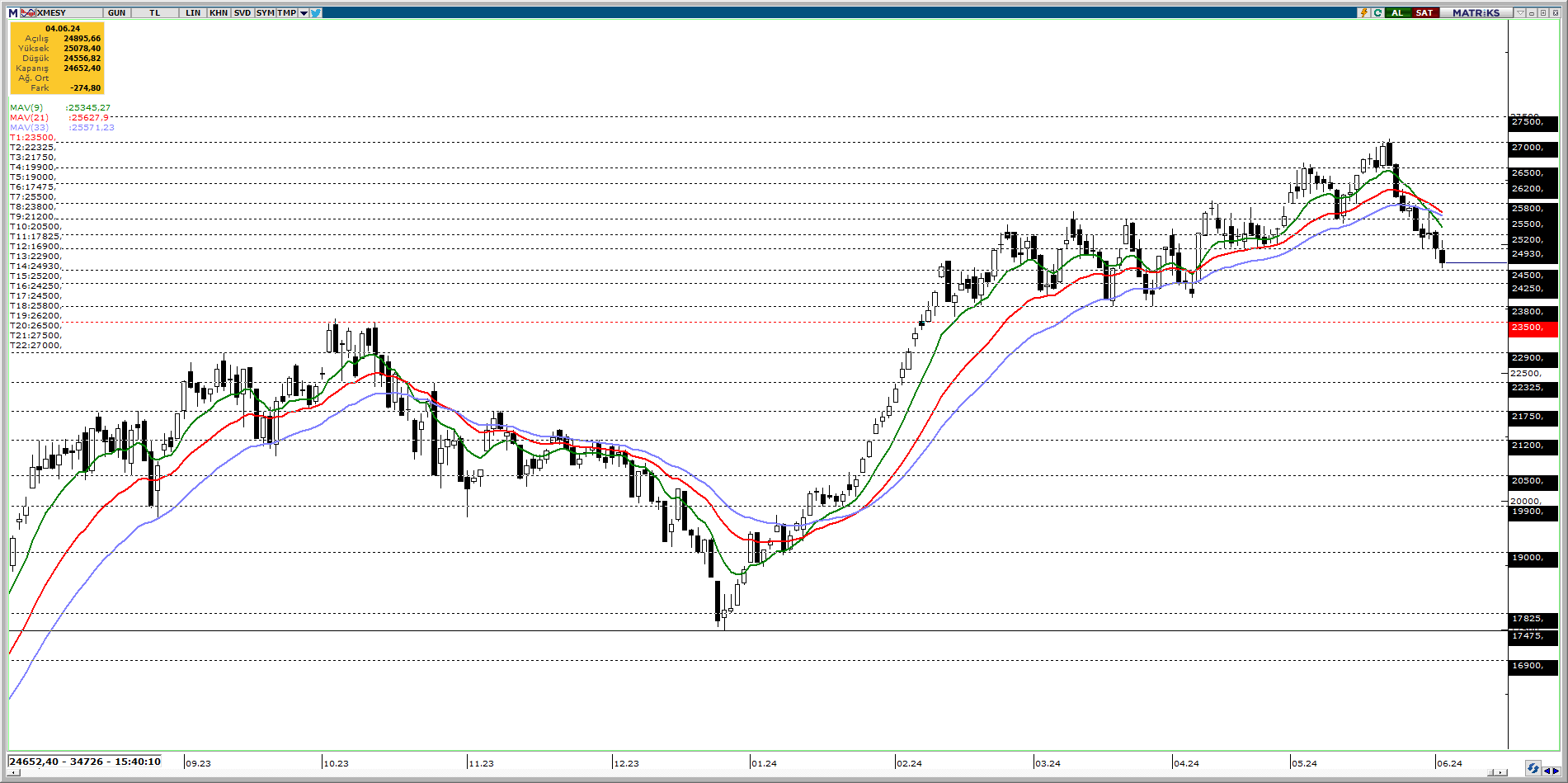Viewport: 1568px width, 783px height.
Task: Select the SYM toolbar item
Action: tap(265, 12)
